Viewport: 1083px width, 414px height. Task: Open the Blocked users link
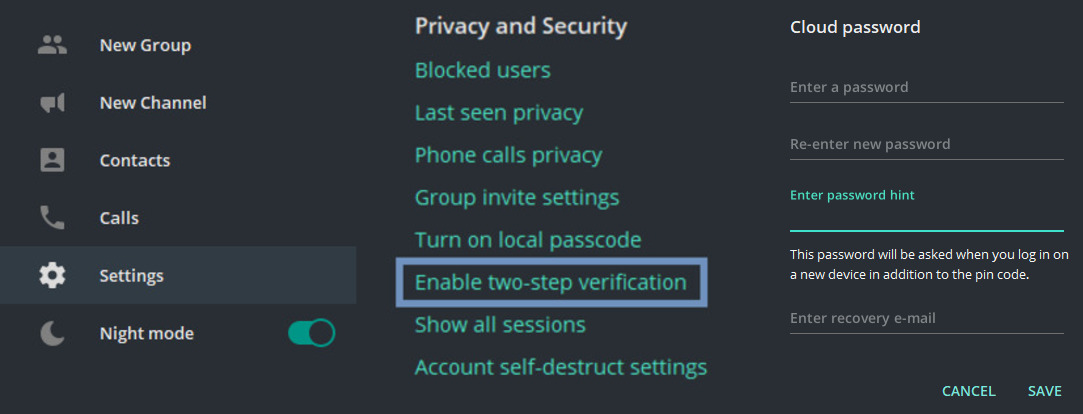pyautogui.click(x=482, y=70)
